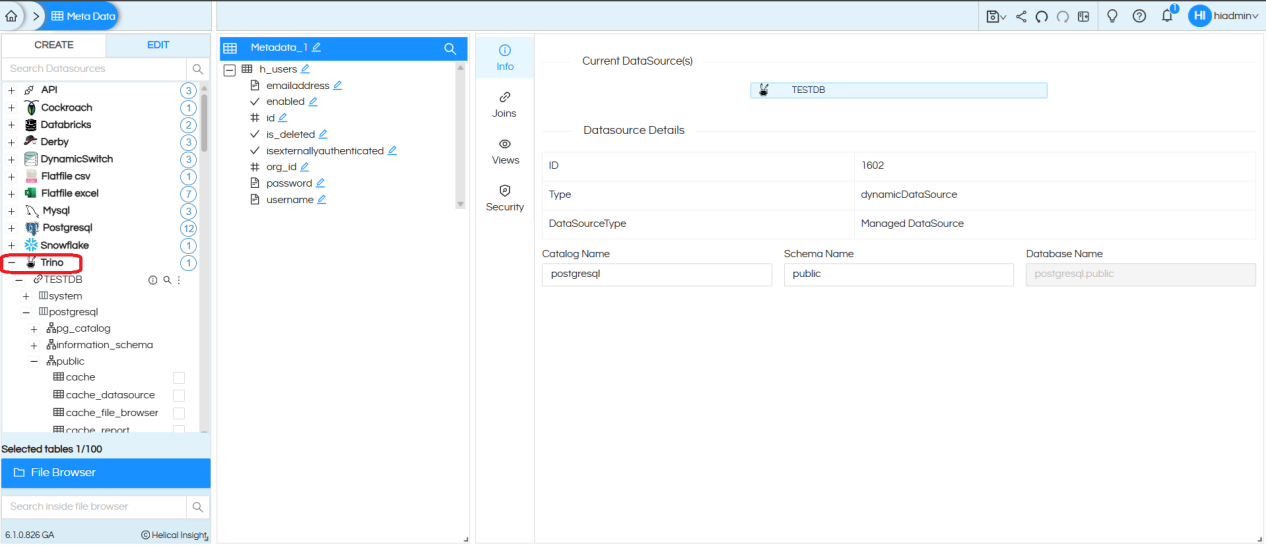Click the search icon in Metadata_1 header
1266x546 pixels.
[450, 48]
